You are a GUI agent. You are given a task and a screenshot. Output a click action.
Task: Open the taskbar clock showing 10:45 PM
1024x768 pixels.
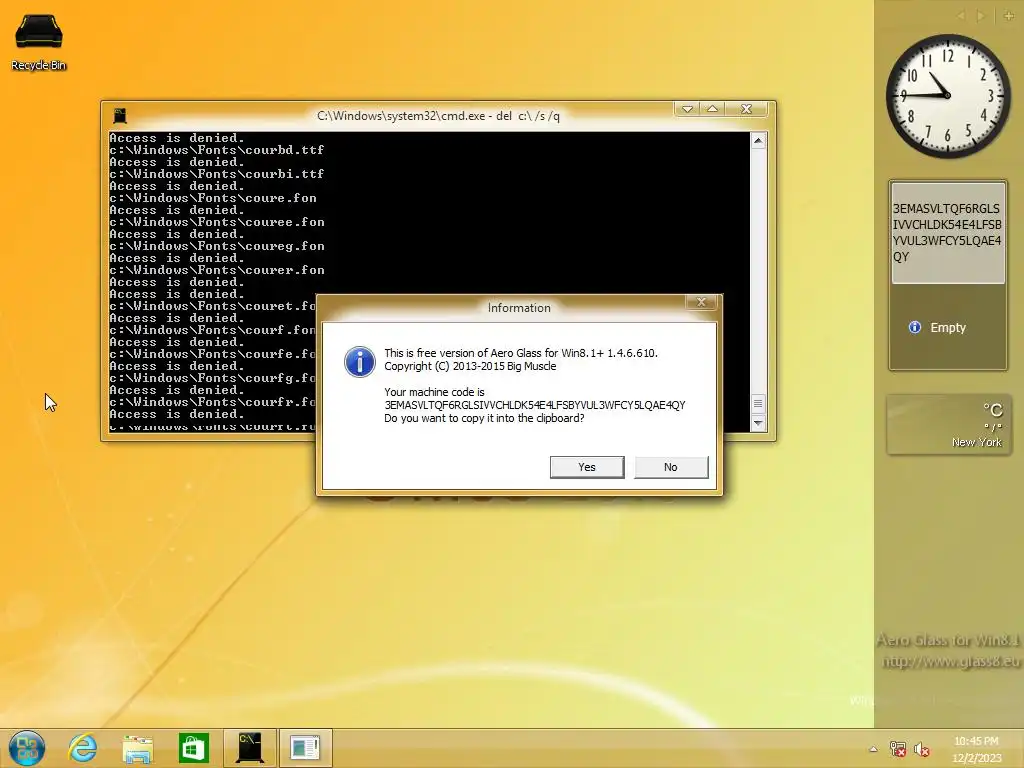pyautogui.click(x=976, y=749)
